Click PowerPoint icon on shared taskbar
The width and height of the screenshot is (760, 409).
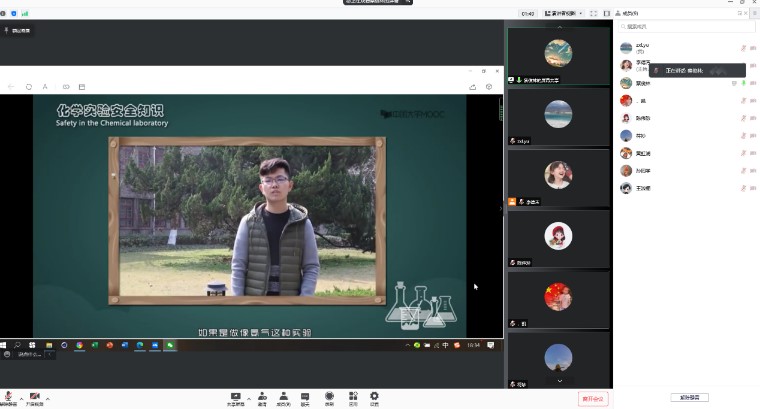pos(110,345)
